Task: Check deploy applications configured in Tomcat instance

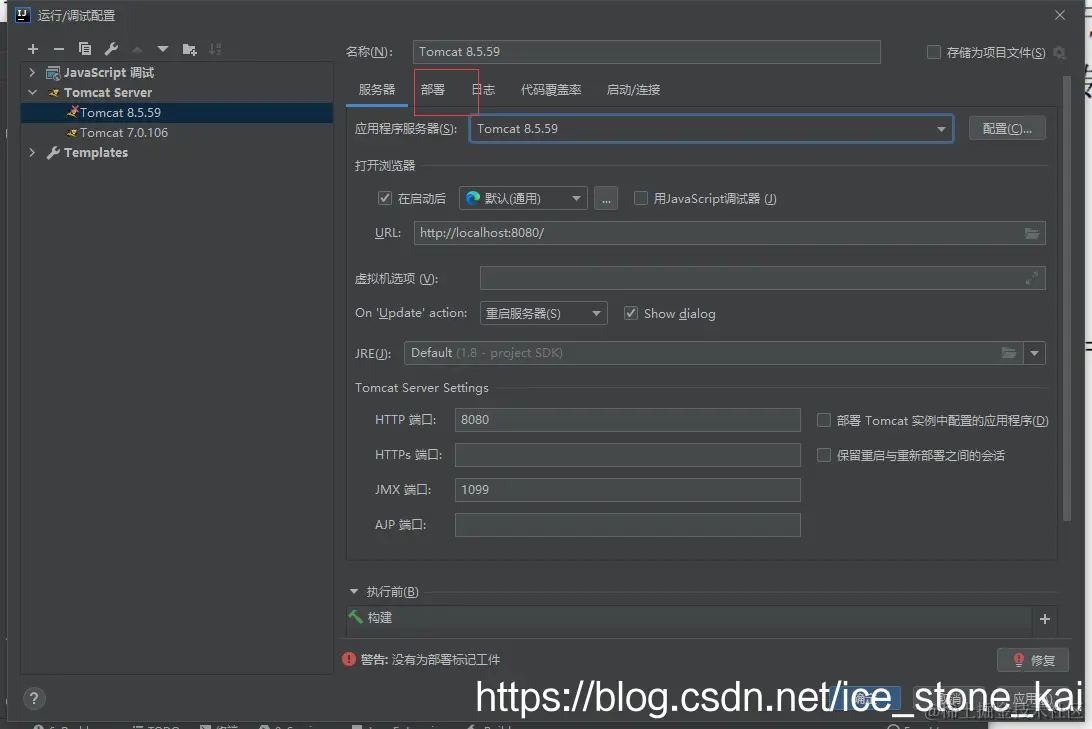Action: pos(824,420)
